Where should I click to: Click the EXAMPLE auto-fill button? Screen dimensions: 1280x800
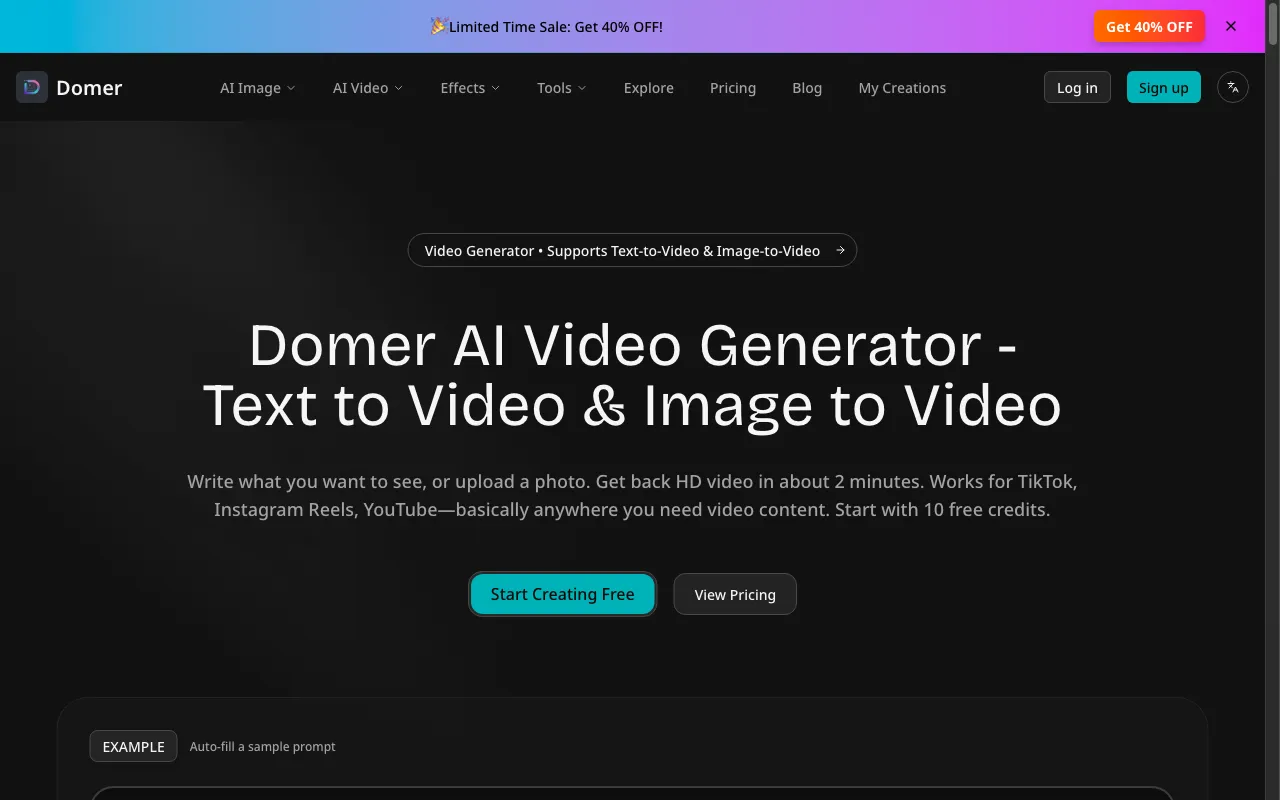click(x=133, y=746)
